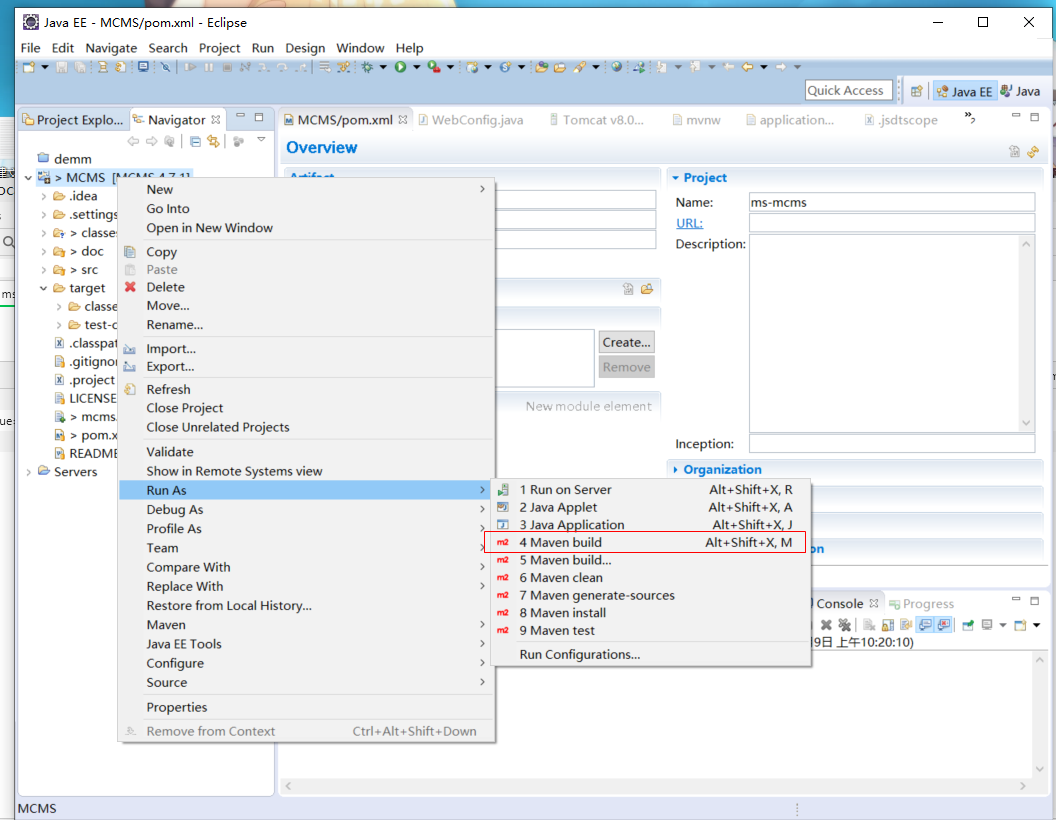The image size is (1056, 820).
Task: Click the Open Console icon in Console toolbar
Action: (1020, 625)
